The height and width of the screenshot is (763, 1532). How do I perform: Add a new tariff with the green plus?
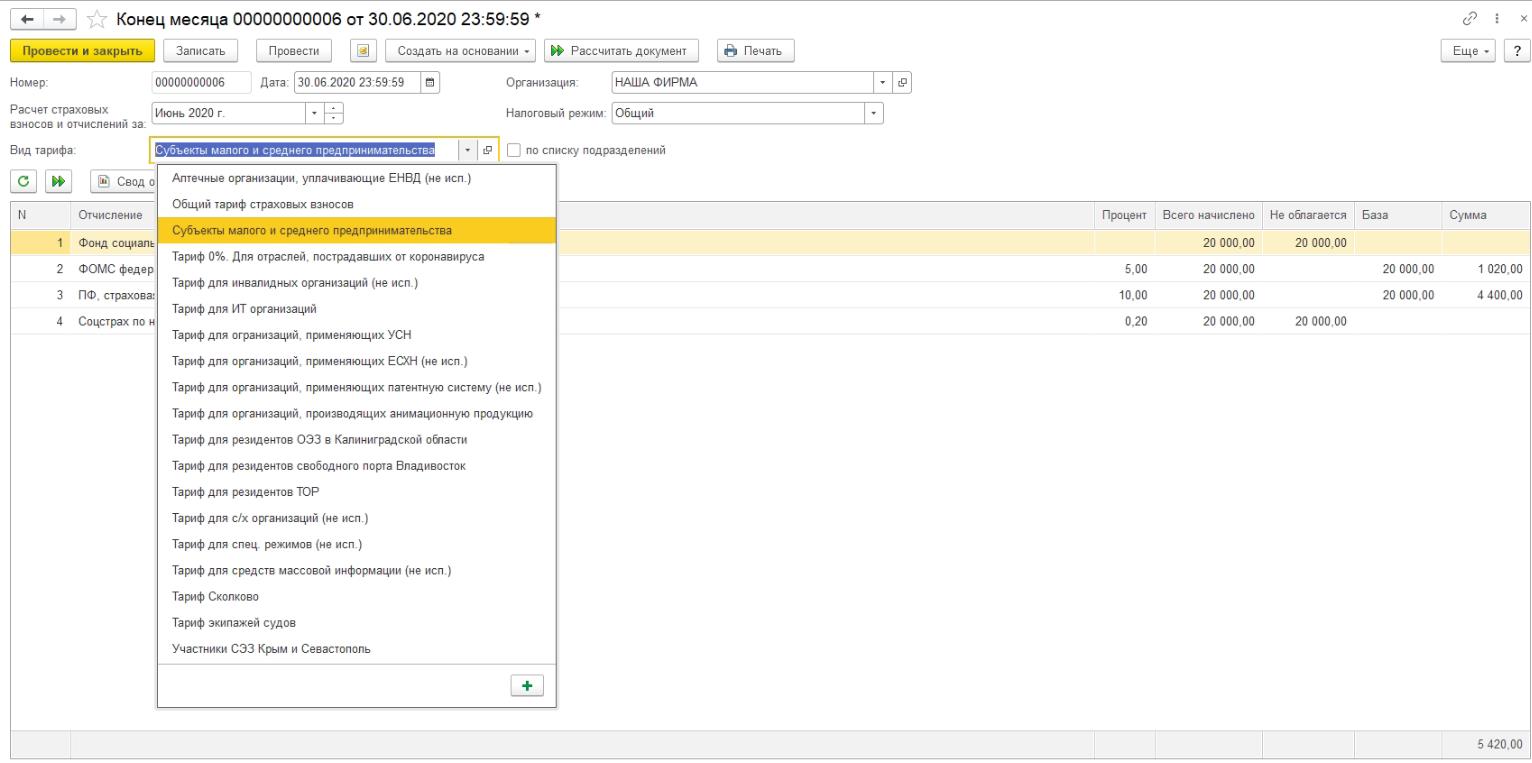[527, 684]
